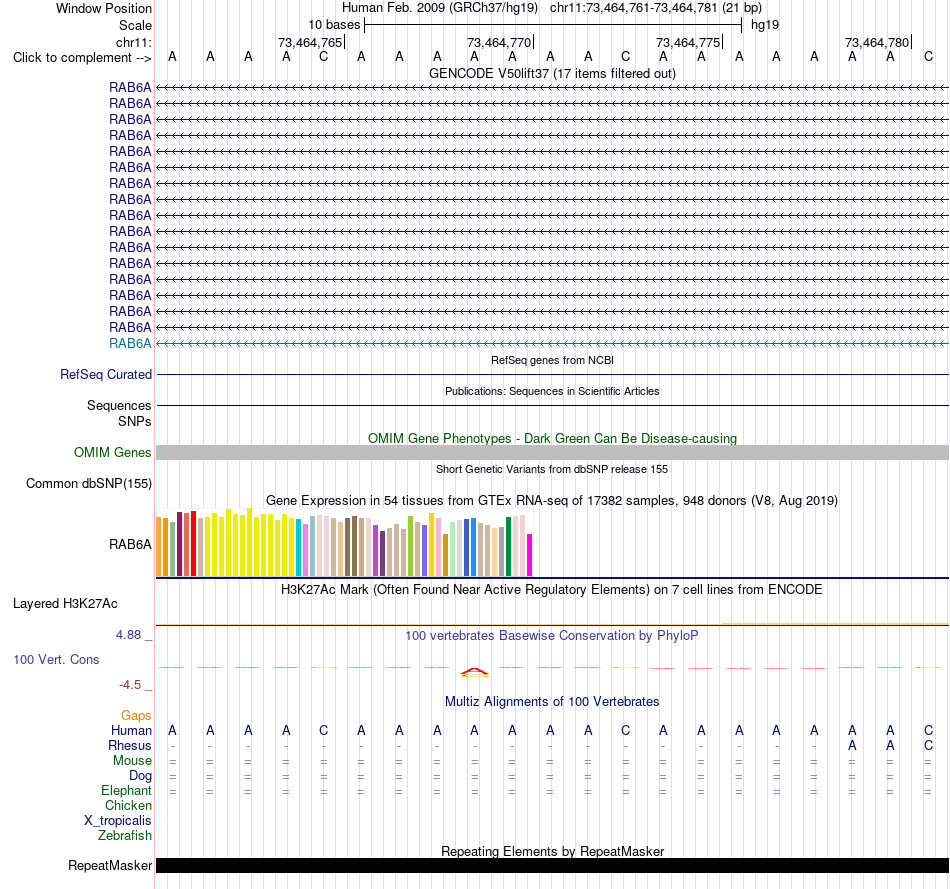The height and width of the screenshot is (889, 950).
Task: Click the red PhyloP conservation peak
Action: point(474,671)
